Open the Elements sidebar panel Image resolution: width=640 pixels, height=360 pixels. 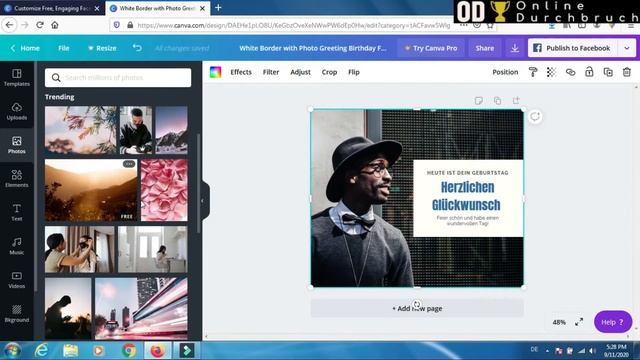click(x=17, y=179)
